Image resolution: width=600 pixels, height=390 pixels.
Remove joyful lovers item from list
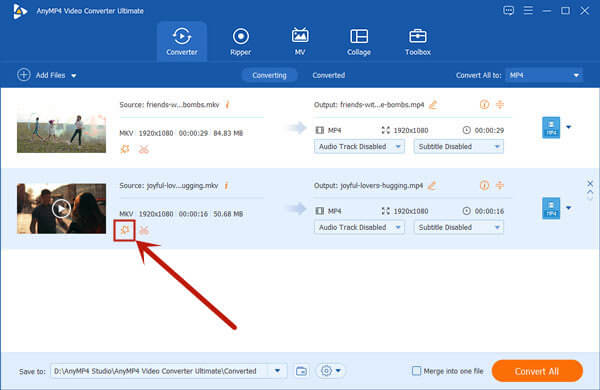click(590, 183)
